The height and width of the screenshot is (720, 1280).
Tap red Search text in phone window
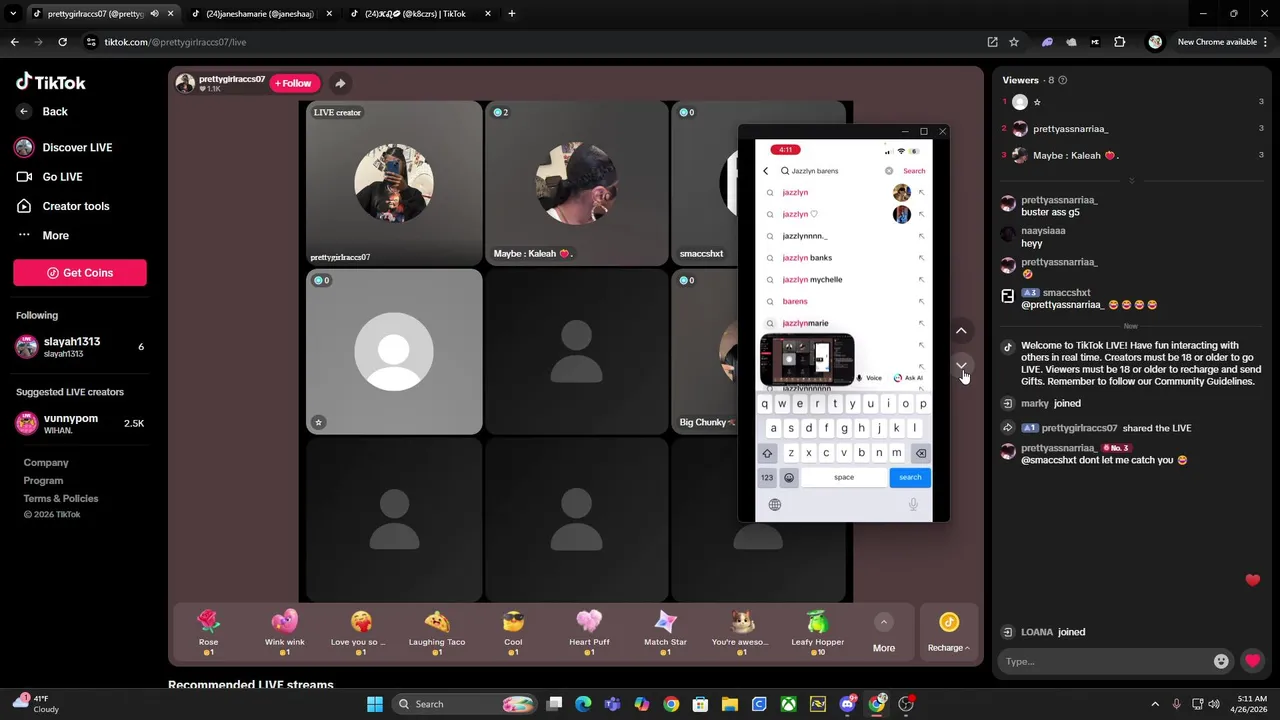pyautogui.click(x=914, y=171)
